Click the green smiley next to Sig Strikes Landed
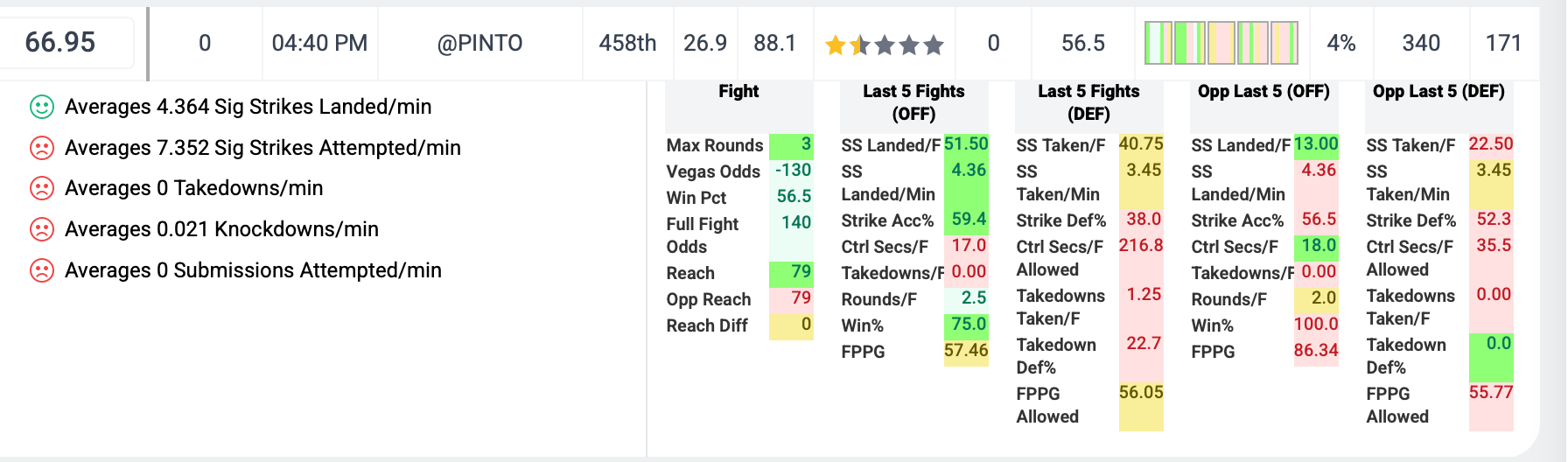This screenshot has width=1568, height=462. 42,107
